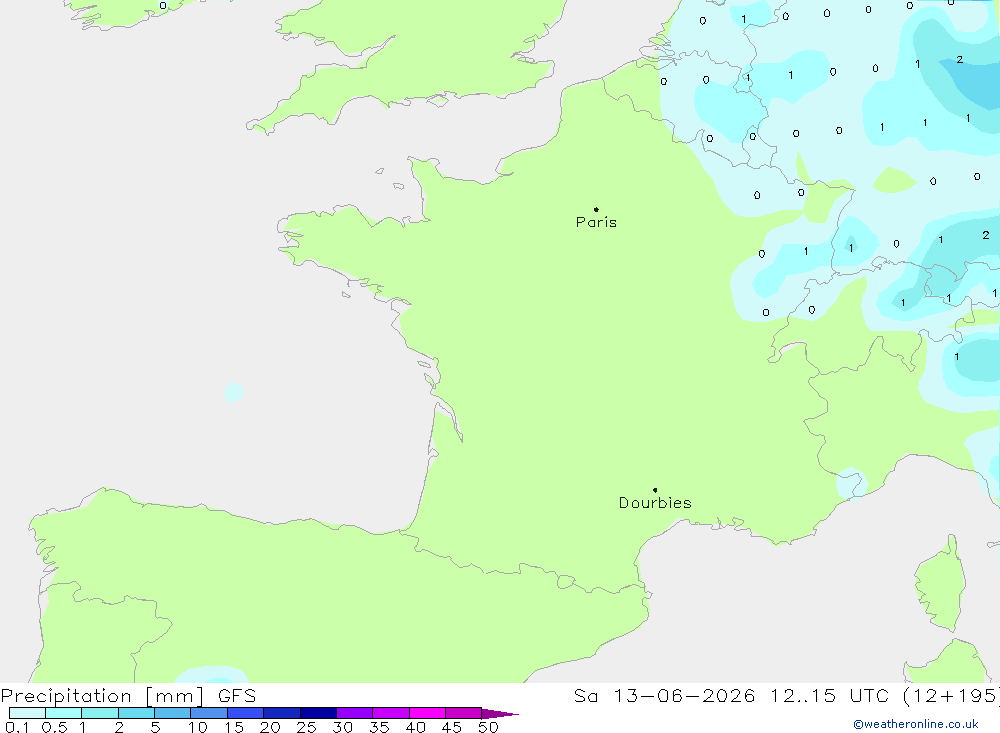Click the legend value label '0.5'
This screenshot has width=1000, height=733.
pos(54,727)
